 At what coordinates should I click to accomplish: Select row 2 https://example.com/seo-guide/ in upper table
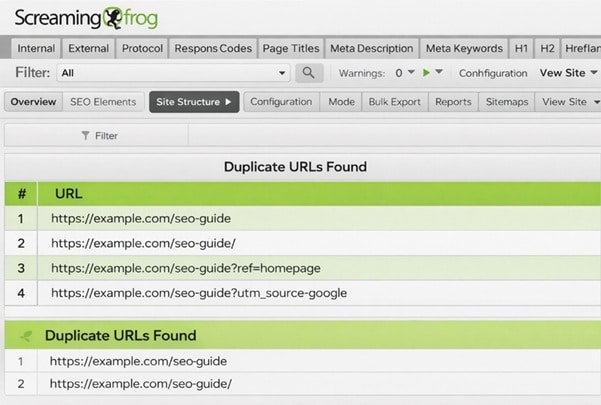click(303, 243)
